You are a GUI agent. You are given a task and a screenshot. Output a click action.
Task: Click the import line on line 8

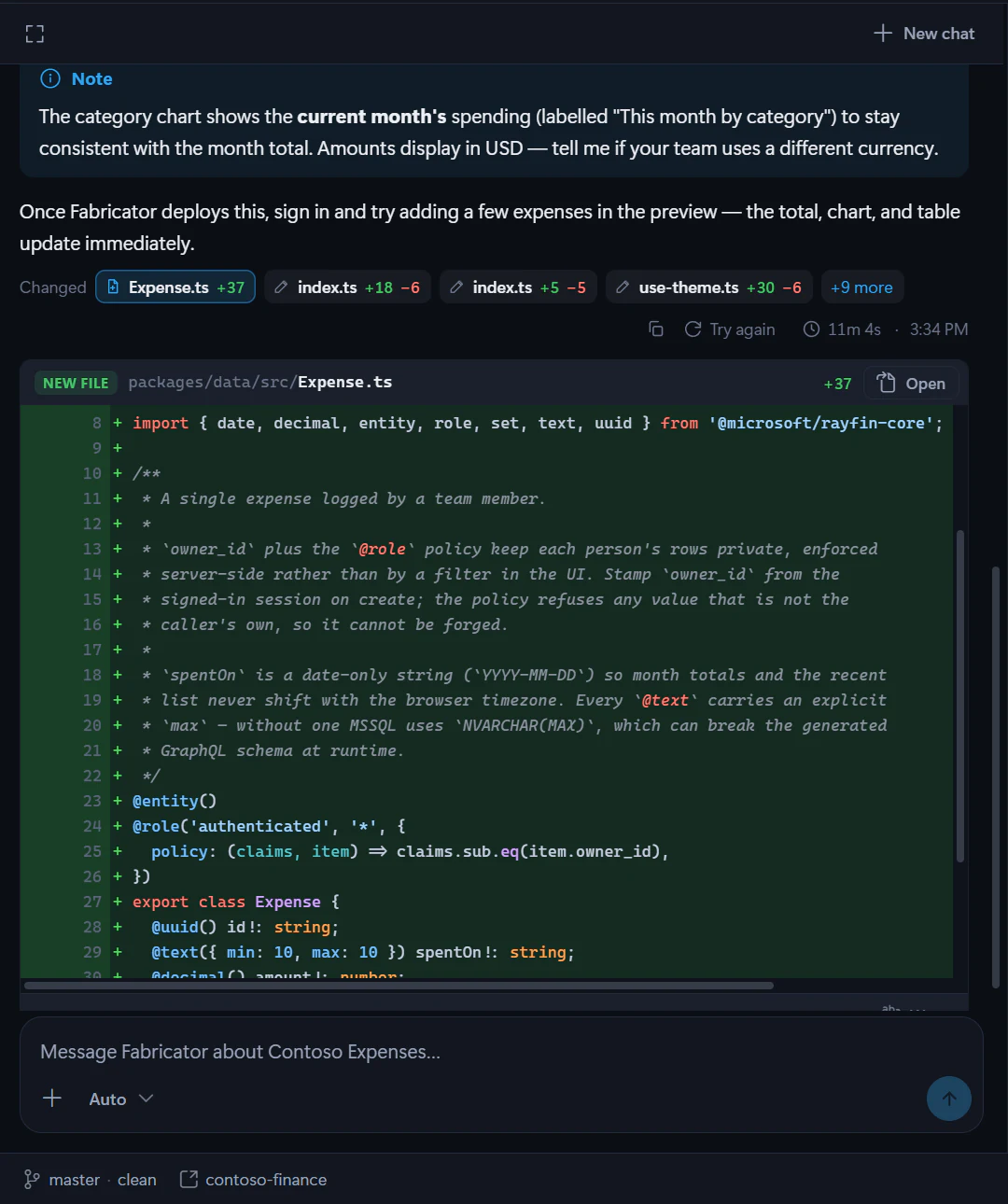click(537, 423)
